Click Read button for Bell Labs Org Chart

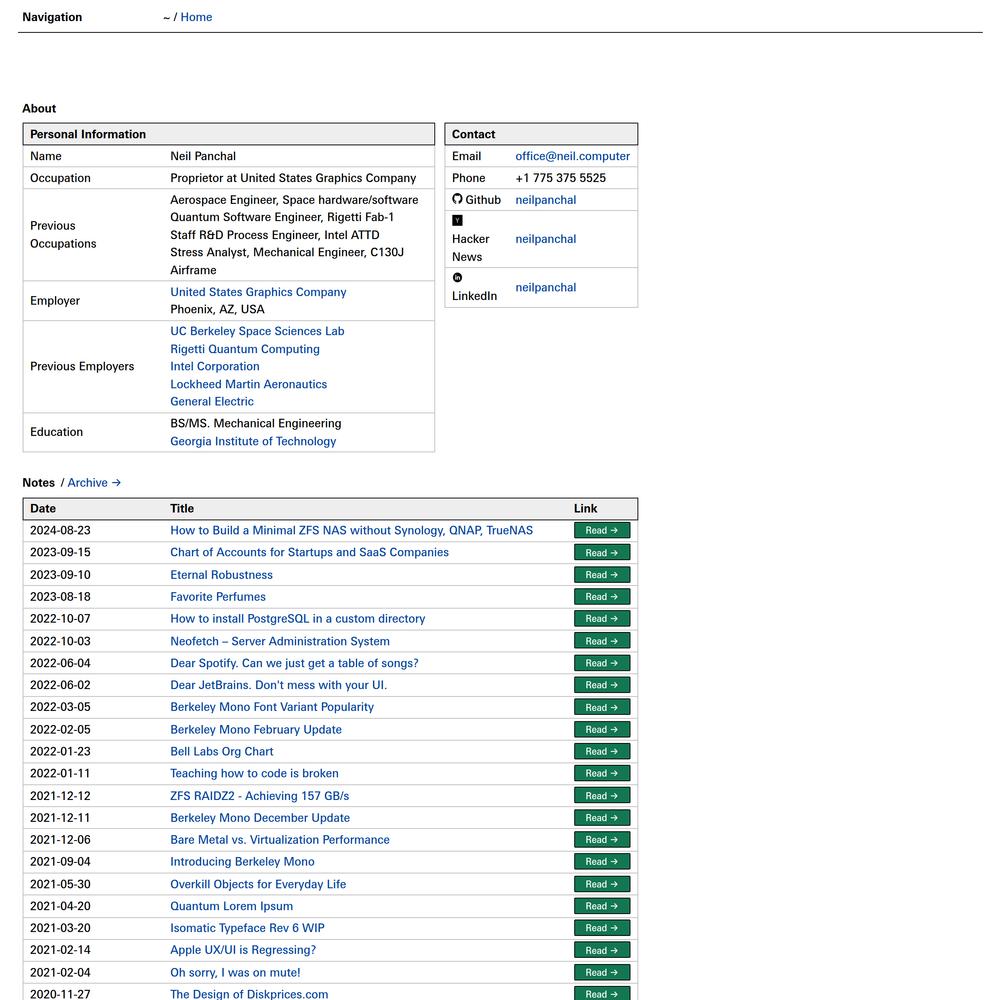[602, 751]
